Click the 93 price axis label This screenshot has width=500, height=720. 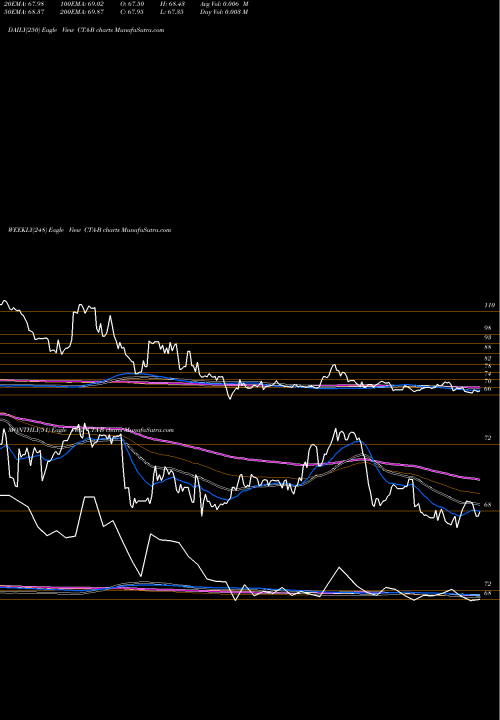coord(488,338)
